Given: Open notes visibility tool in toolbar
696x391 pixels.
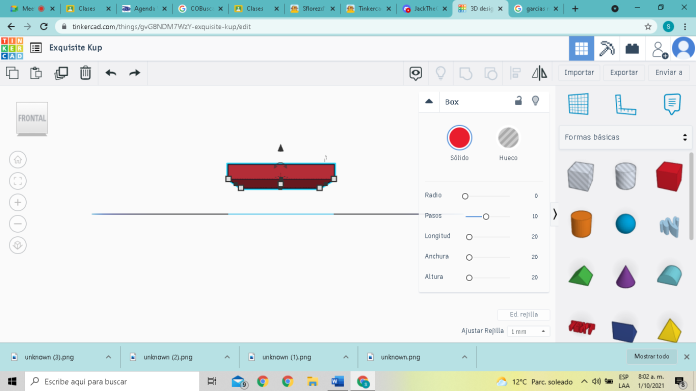Looking at the screenshot, I should pyautogui.click(x=415, y=73).
